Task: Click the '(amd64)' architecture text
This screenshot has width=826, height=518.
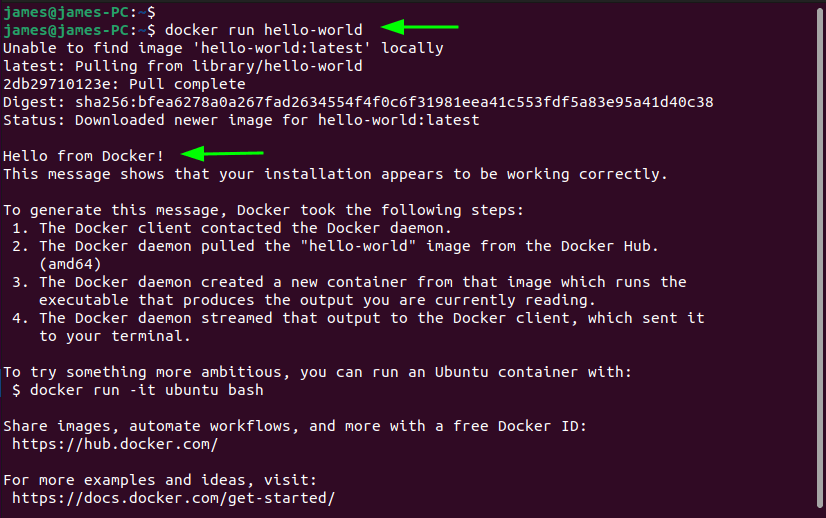Action: (70, 264)
